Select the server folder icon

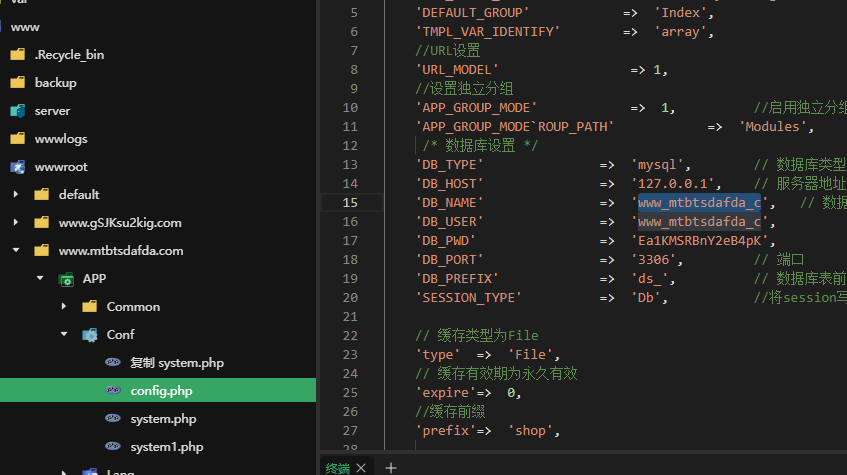(x=17, y=111)
